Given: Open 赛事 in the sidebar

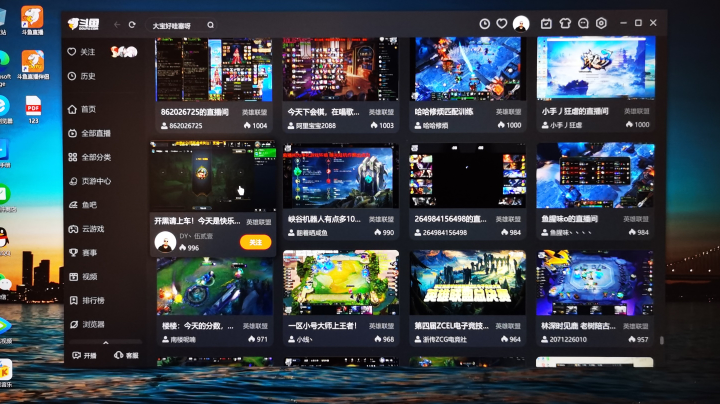Looking at the screenshot, I should coord(83,252).
